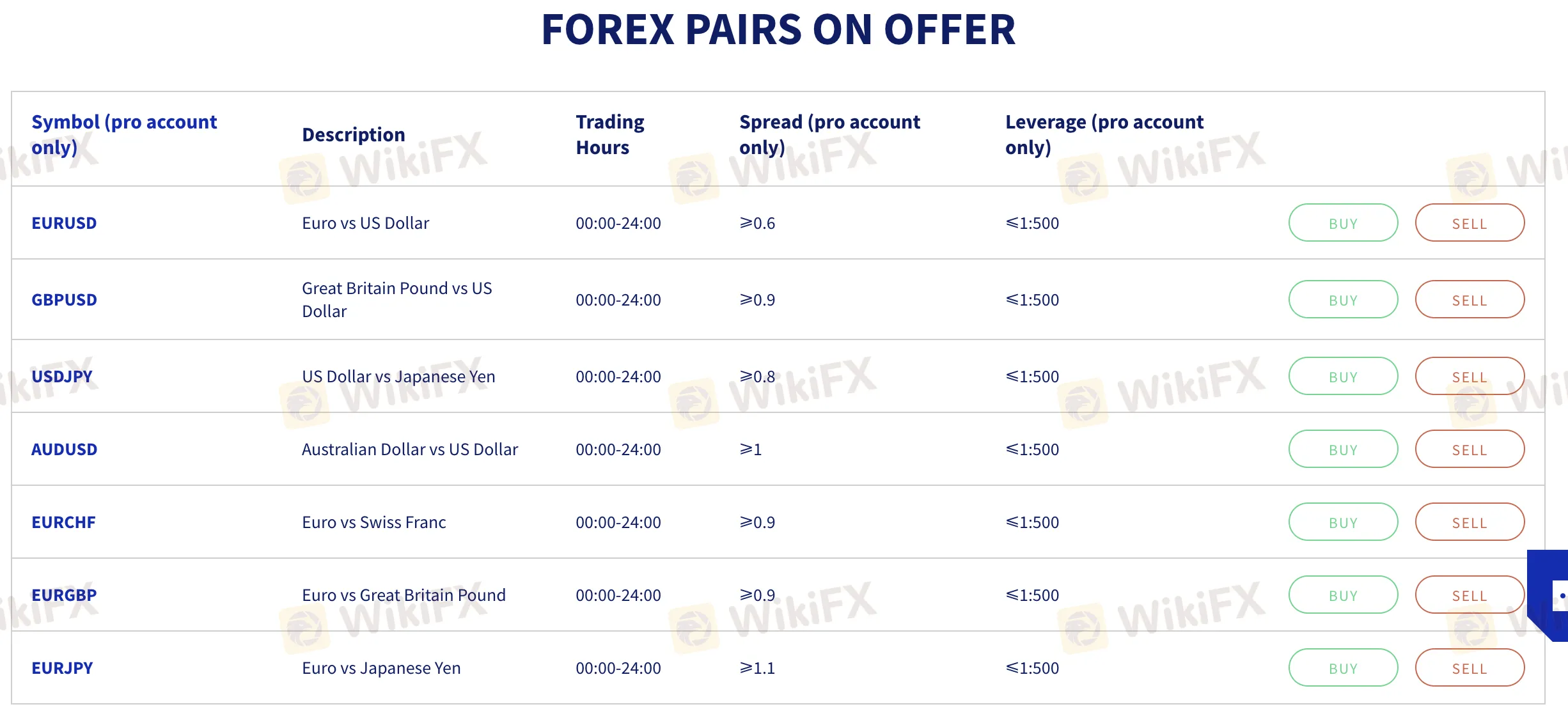The width and height of the screenshot is (1568, 716).
Task: Choose BUY for EURGBP
Action: click(1343, 595)
